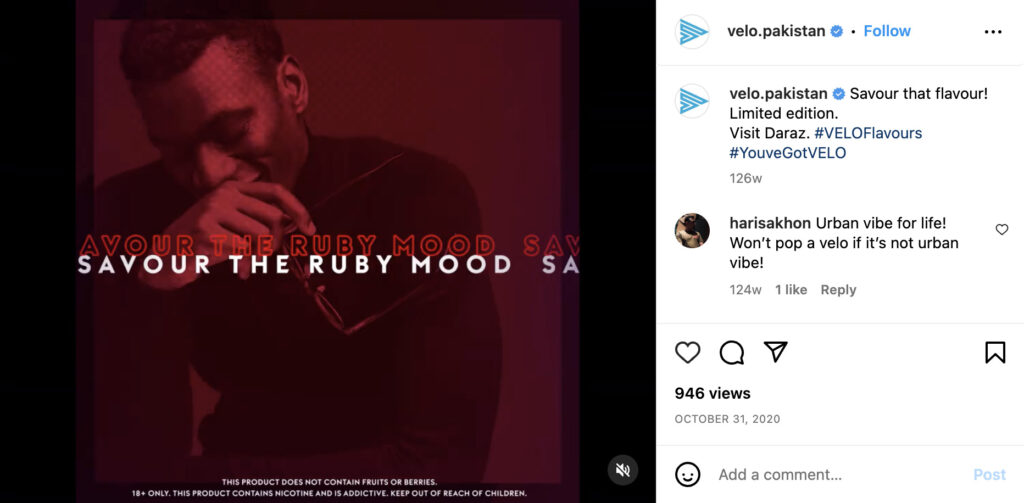The width and height of the screenshot is (1024, 503).
Task: Open harisakhon username link
Action: click(x=770, y=223)
